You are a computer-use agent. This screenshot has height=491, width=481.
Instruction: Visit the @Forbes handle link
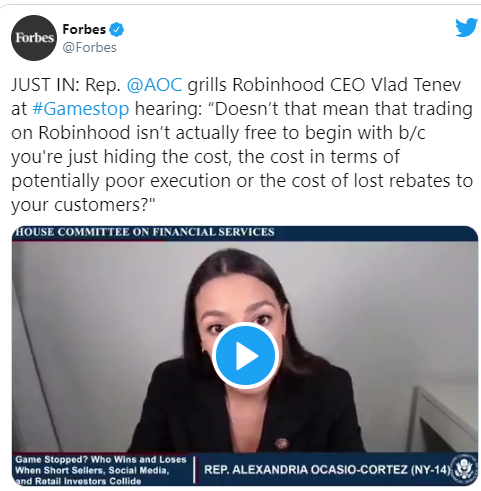(x=89, y=47)
